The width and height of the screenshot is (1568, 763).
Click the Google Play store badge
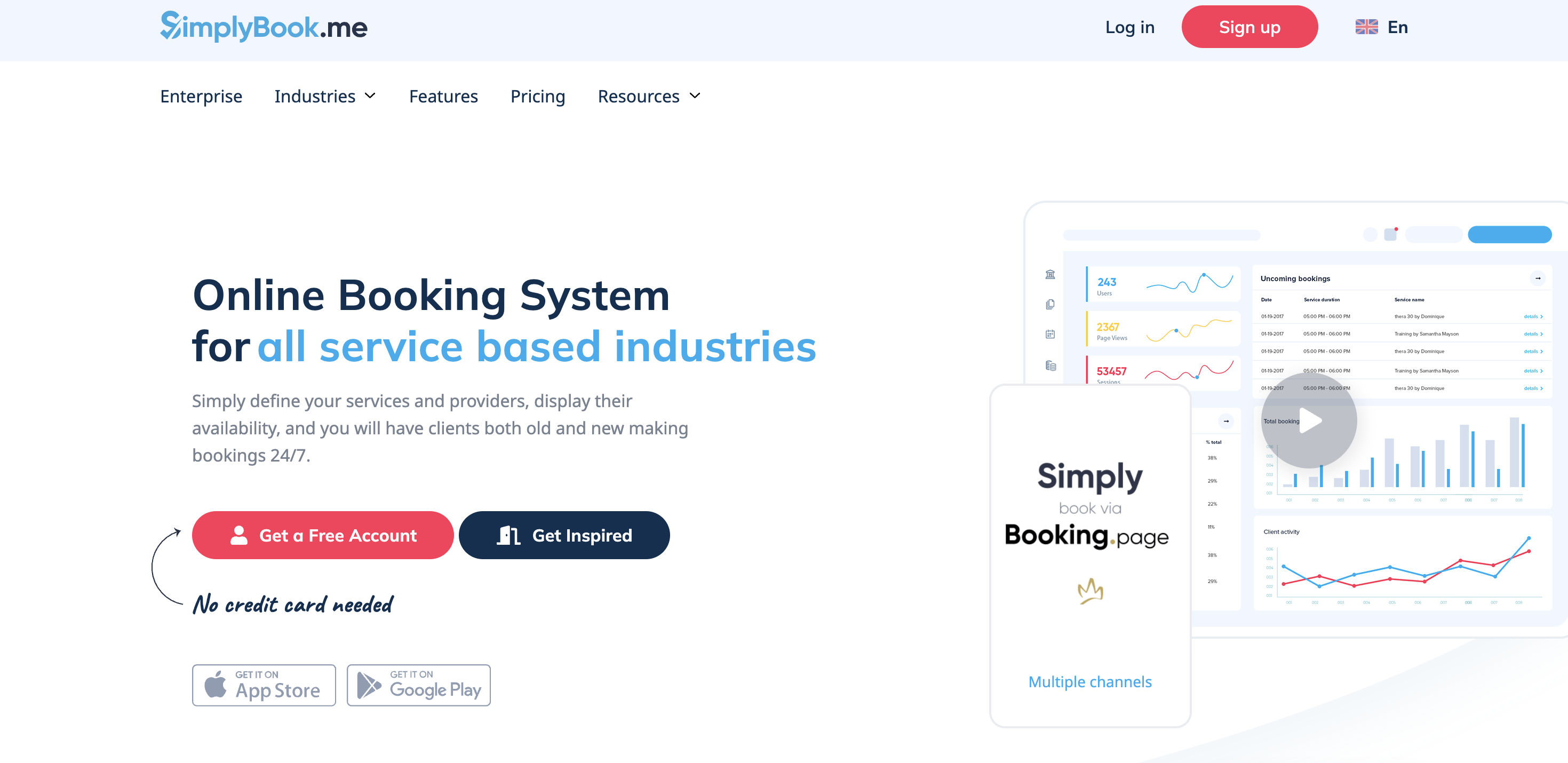click(x=418, y=685)
